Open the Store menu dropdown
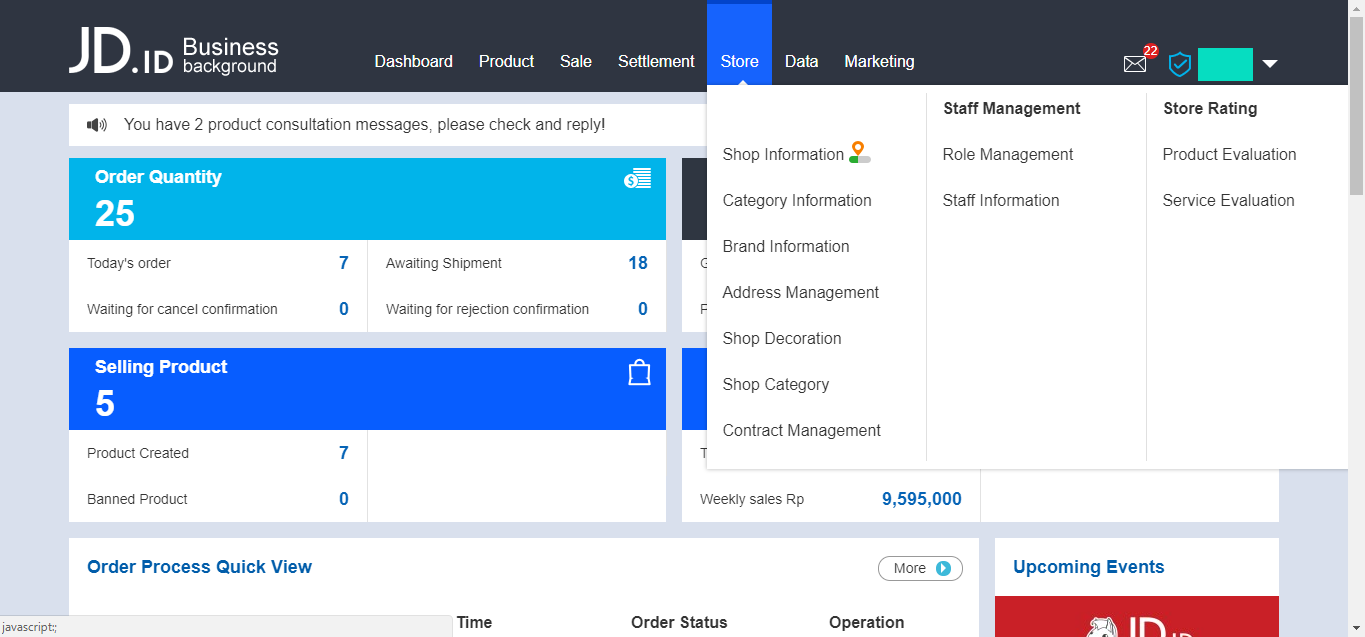The height and width of the screenshot is (637, 1365). coord(739,61)
